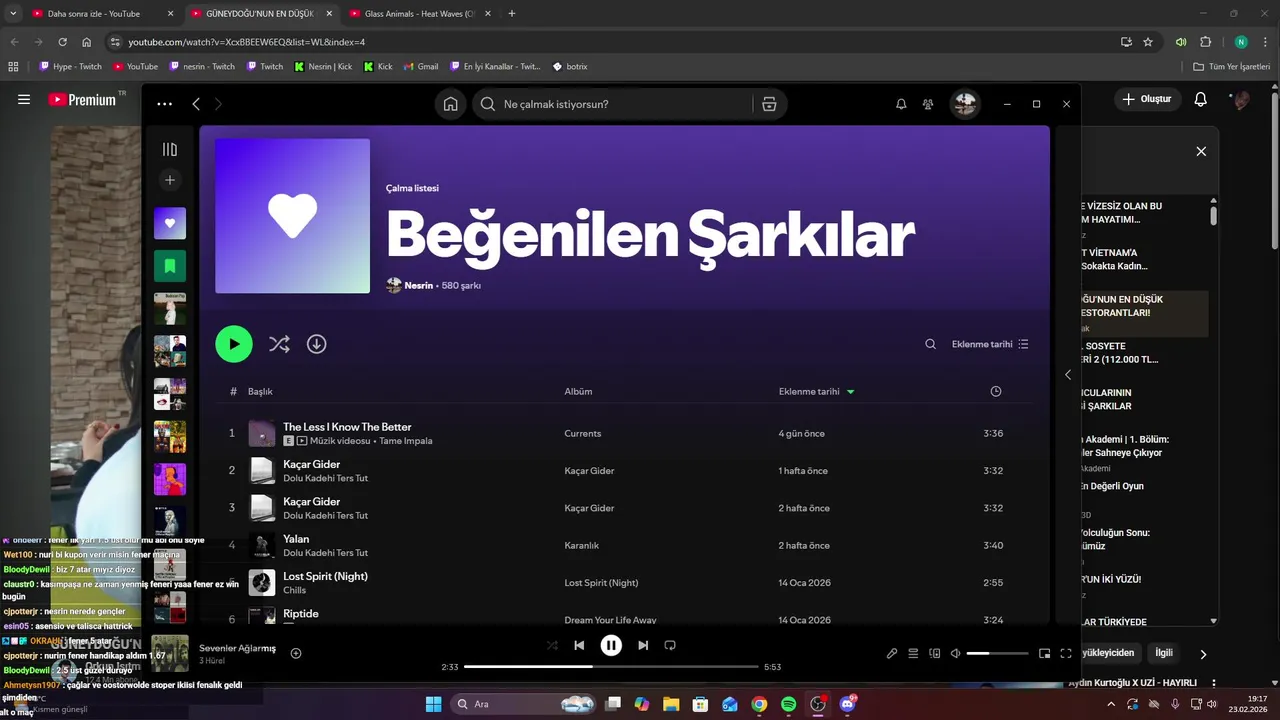
Task: Expand Your Library sidebar icon
Action: tap(170, 149)
